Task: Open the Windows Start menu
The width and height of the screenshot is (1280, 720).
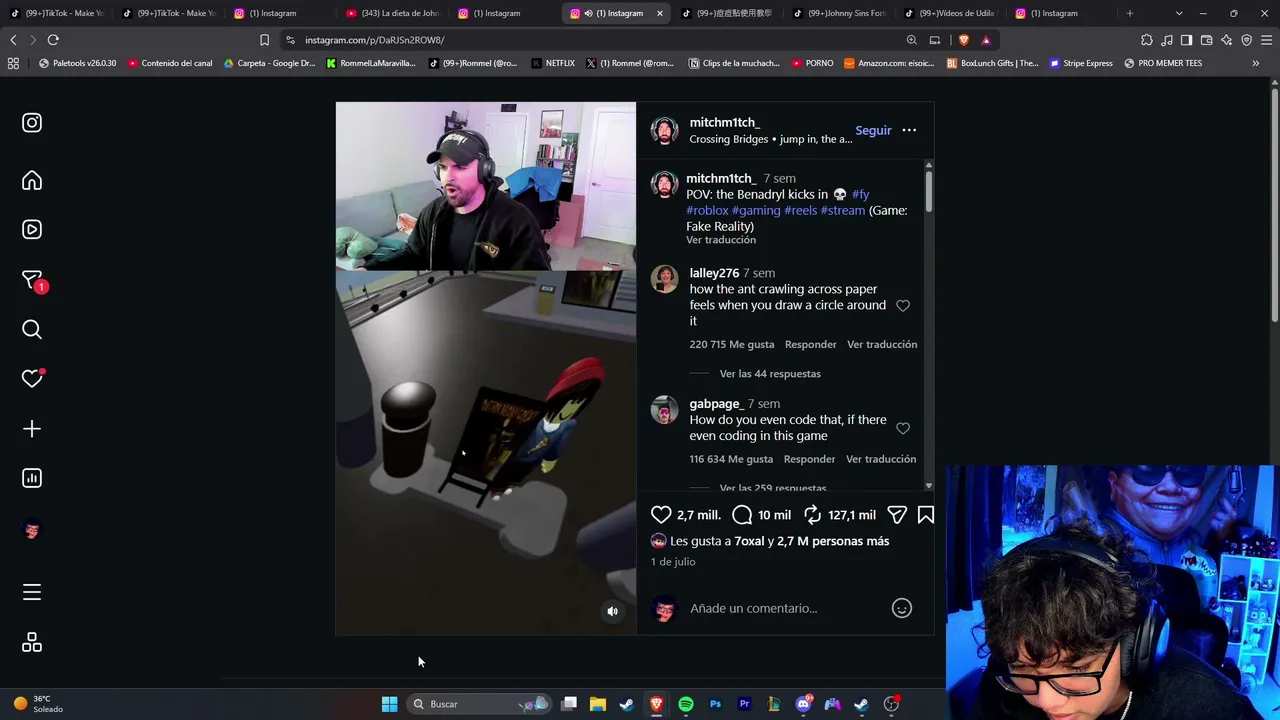Action: coord(390,704)
